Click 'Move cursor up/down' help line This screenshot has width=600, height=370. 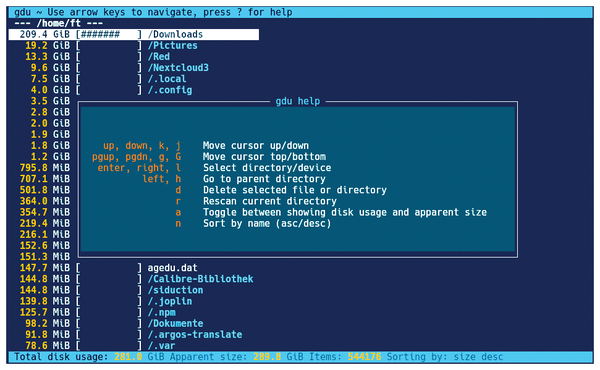(256, 145)
